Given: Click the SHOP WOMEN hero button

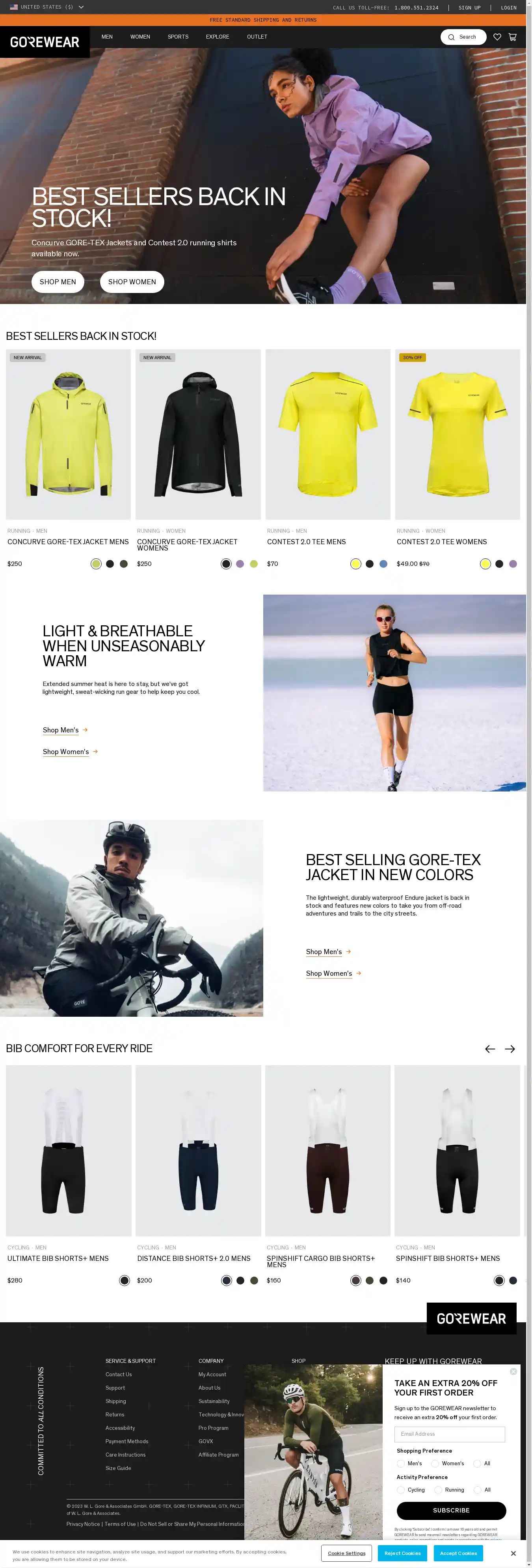Looking at the screenshot, I should 132,282.
